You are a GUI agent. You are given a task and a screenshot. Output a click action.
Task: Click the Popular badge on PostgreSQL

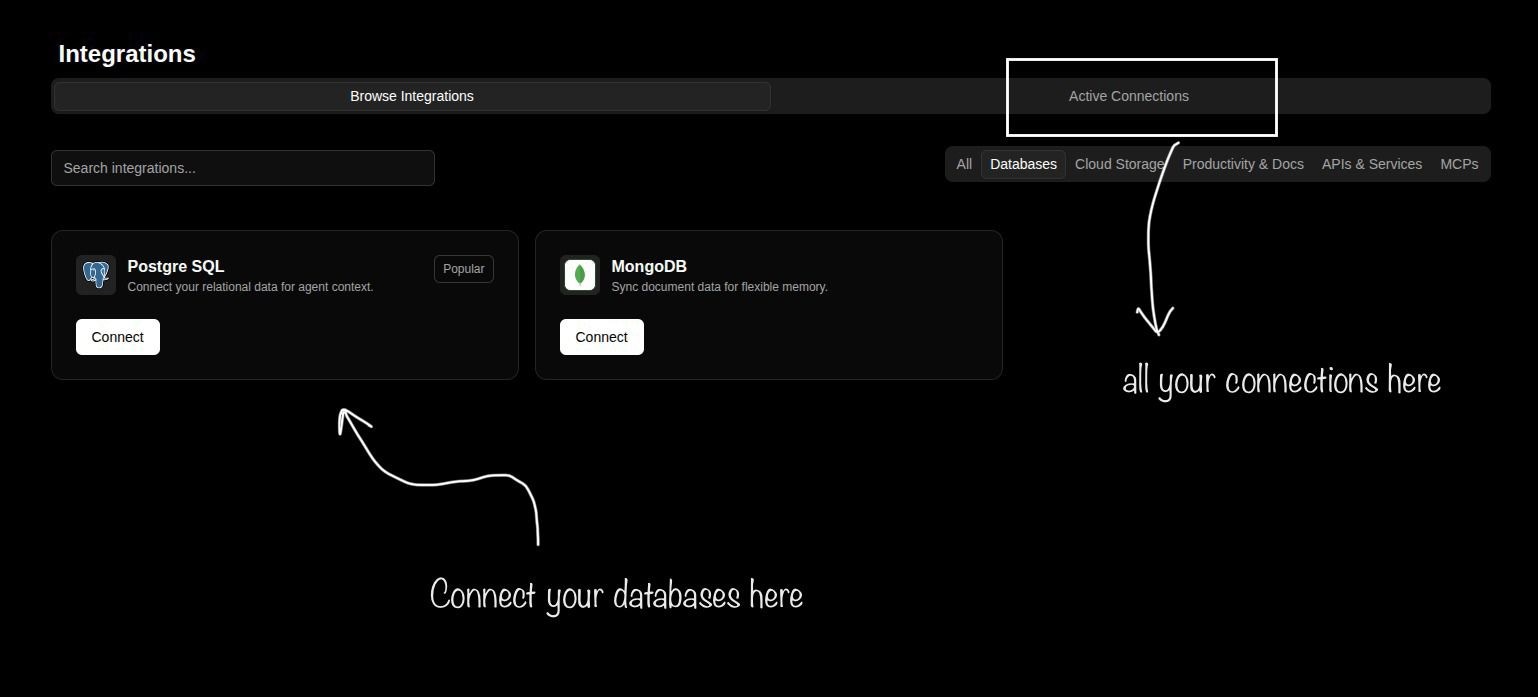pyautogui.click(x=463, y=268)
